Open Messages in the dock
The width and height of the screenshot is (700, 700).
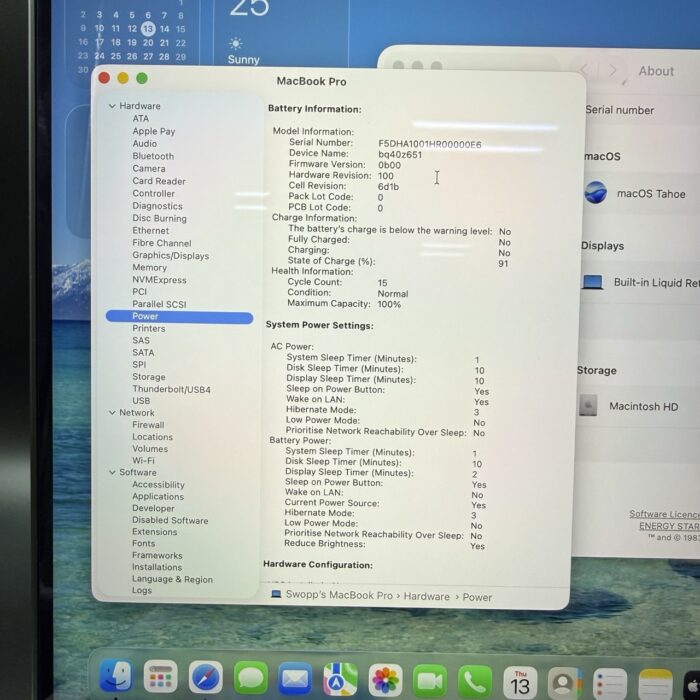tap(250, 678)
